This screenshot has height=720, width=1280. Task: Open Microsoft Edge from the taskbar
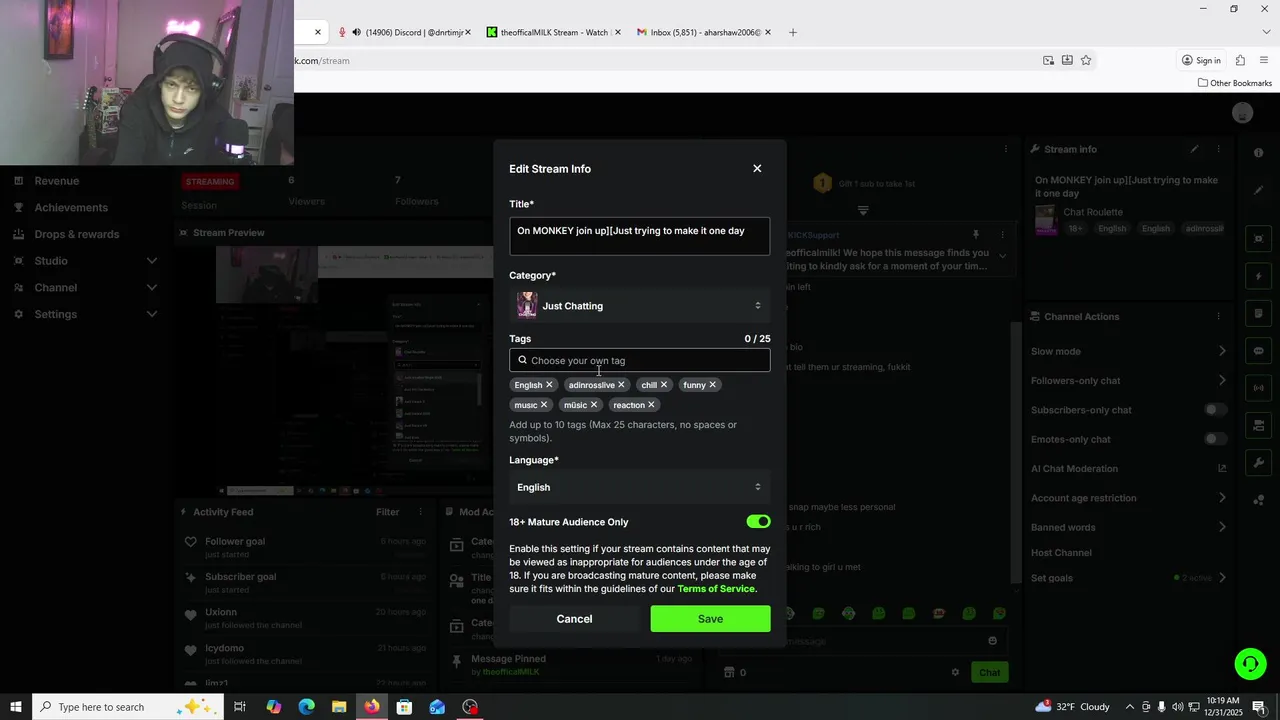tap(306, 707)
